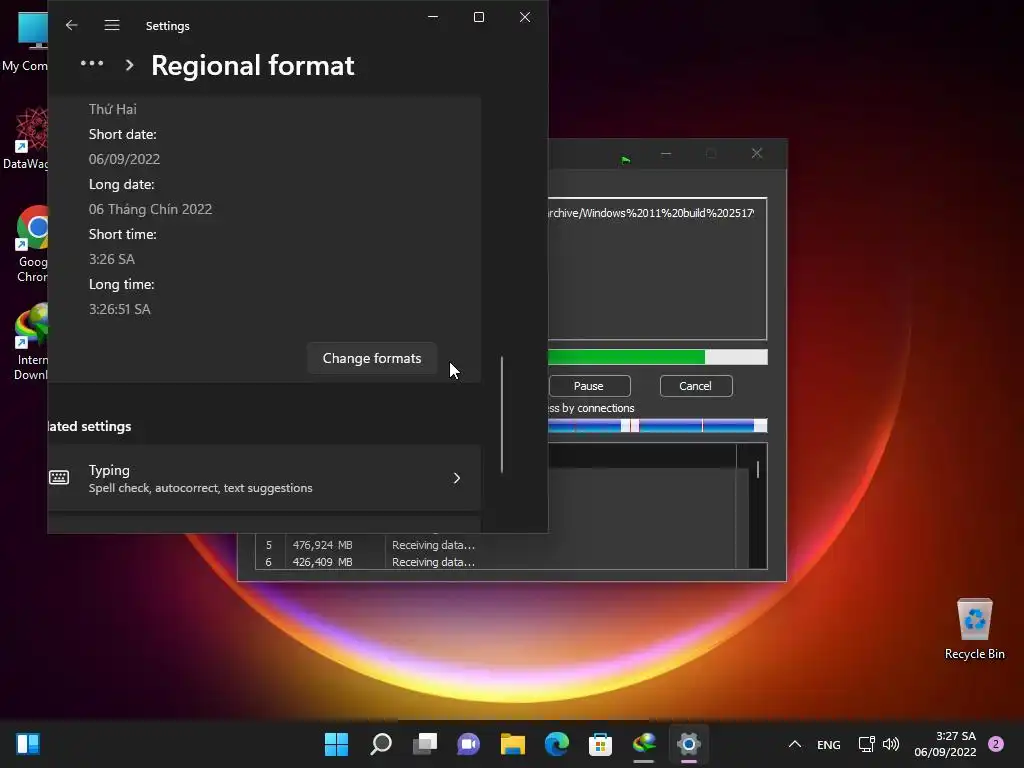Viewport: 1024px width, 768px height.
Task: Open taskbar Search
Action: point(381,744)
